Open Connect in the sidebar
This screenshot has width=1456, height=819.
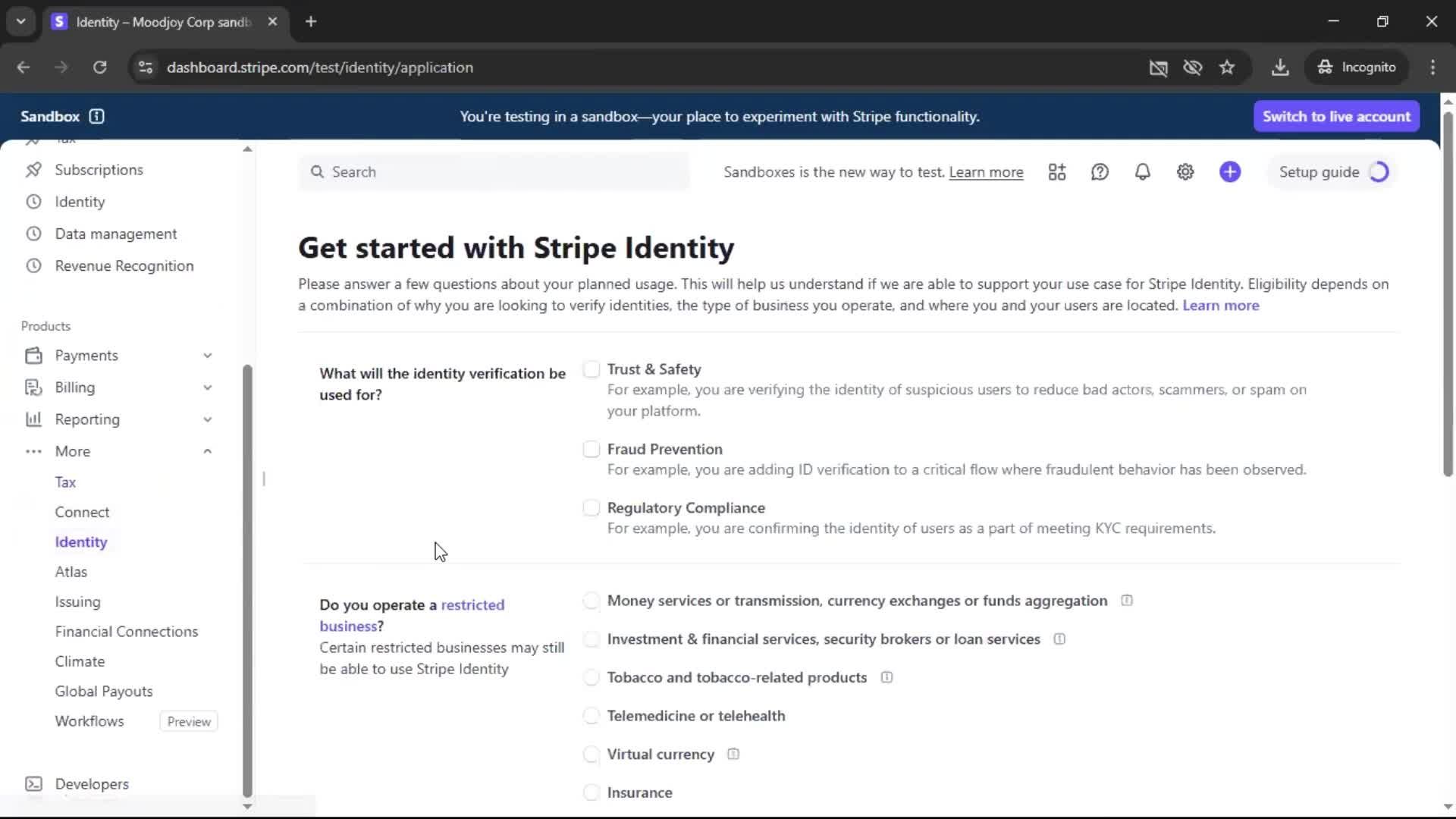click(x=82, y=512)
